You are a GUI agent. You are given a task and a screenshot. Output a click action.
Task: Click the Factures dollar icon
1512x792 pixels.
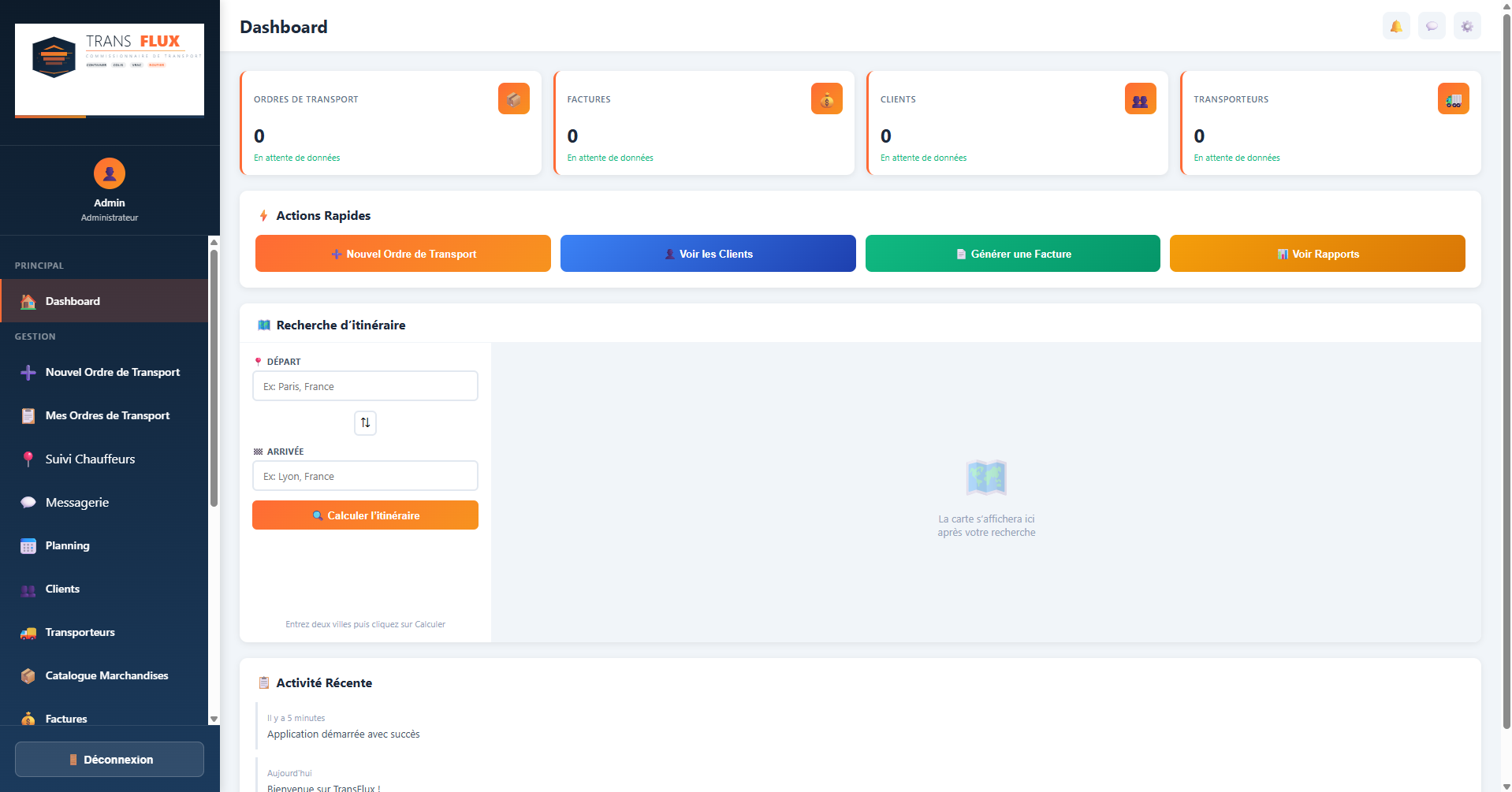(826, 99)
